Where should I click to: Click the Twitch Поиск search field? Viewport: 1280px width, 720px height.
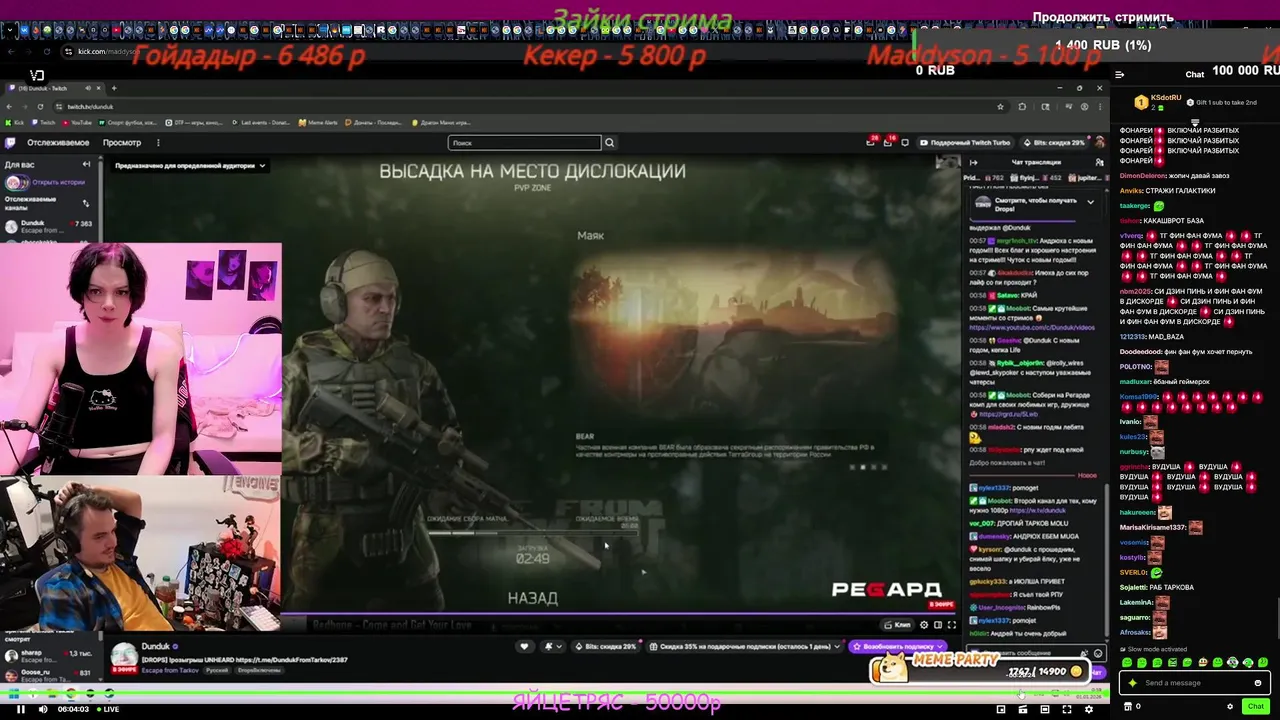tap(524, 143)
